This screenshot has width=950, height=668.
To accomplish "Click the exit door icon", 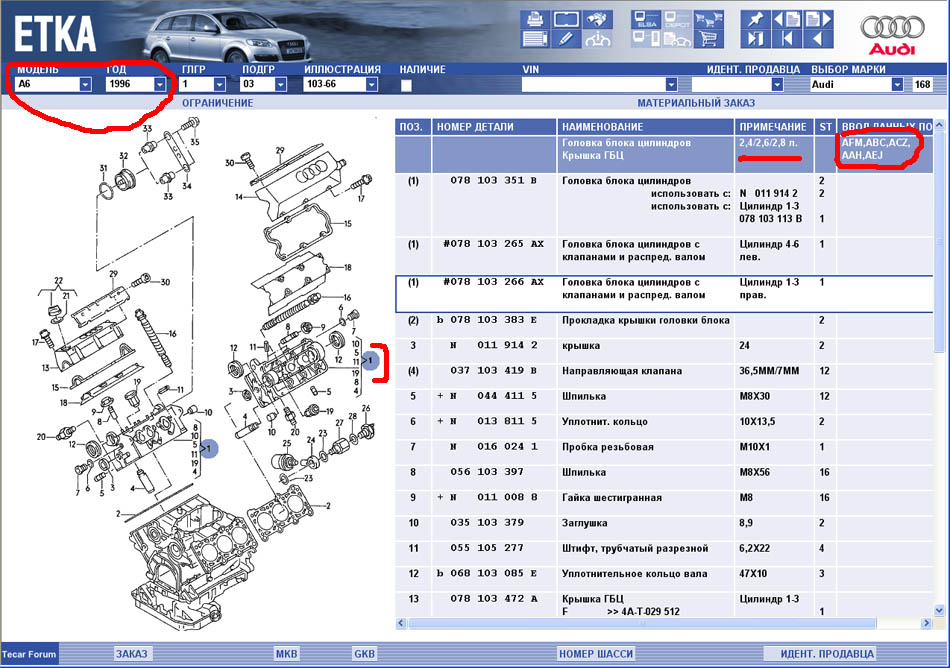I will [x=754, y=41].
